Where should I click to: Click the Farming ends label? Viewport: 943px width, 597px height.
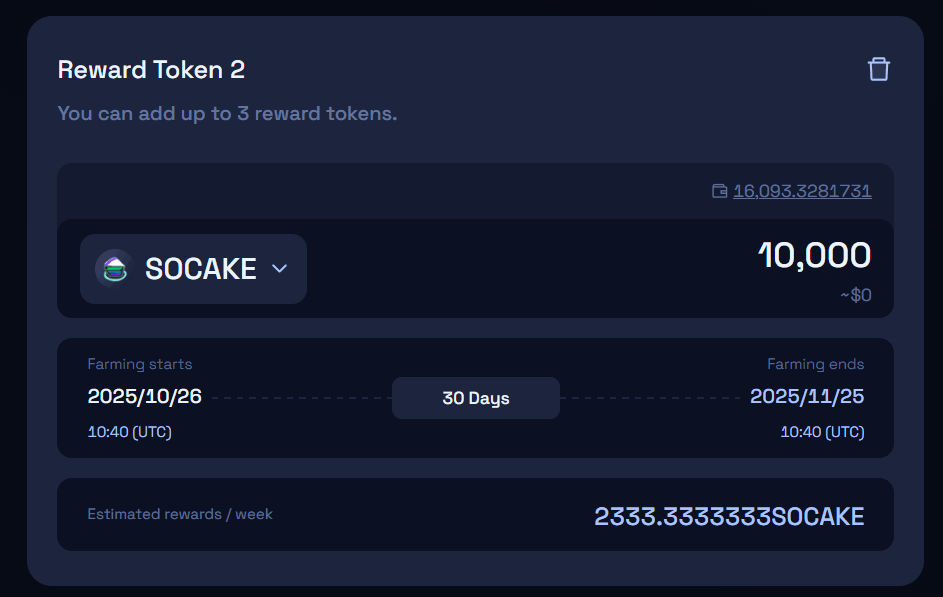[x=815, y=364]
